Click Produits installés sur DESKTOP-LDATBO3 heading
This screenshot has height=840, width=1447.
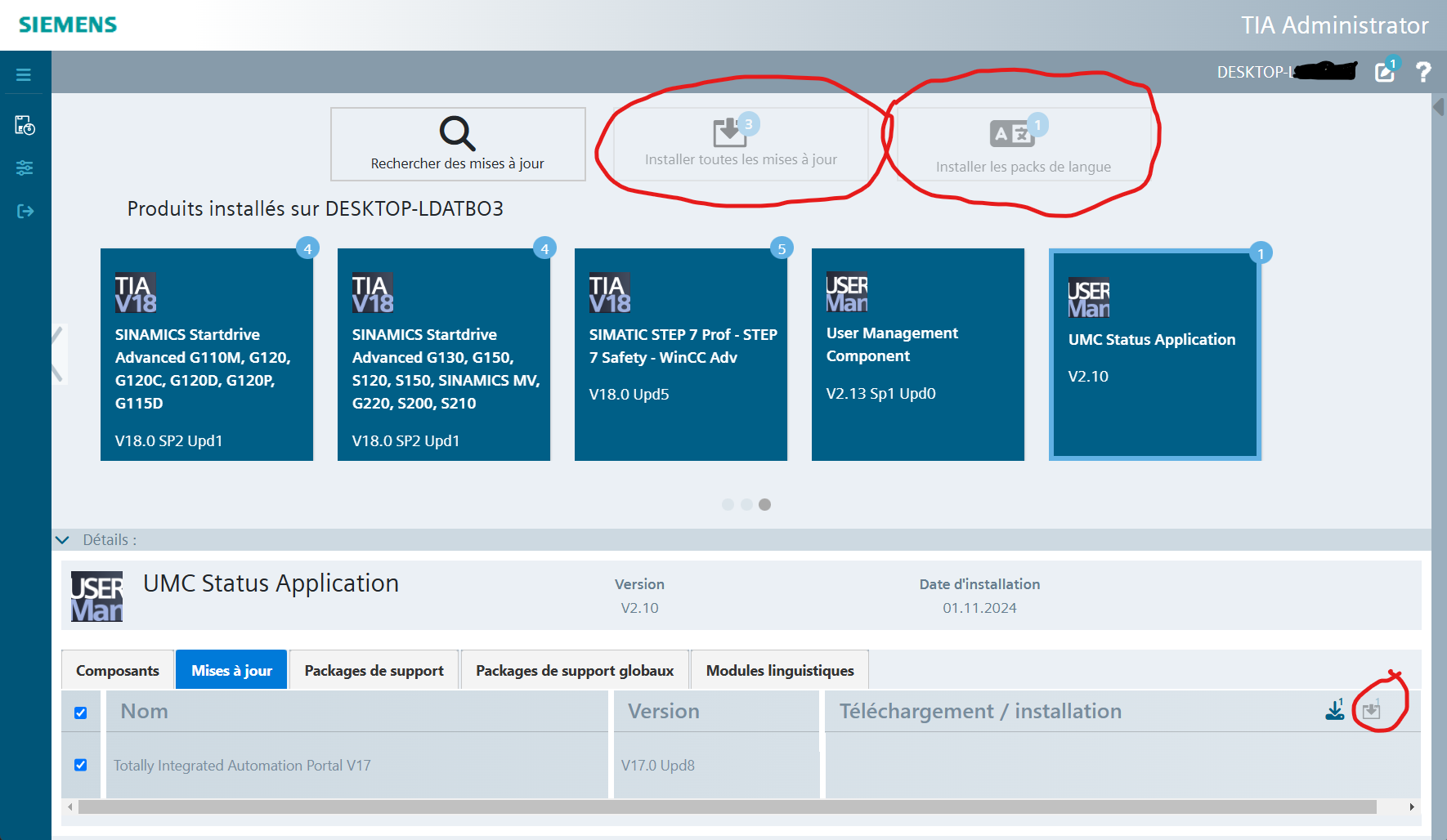point(316,208)
